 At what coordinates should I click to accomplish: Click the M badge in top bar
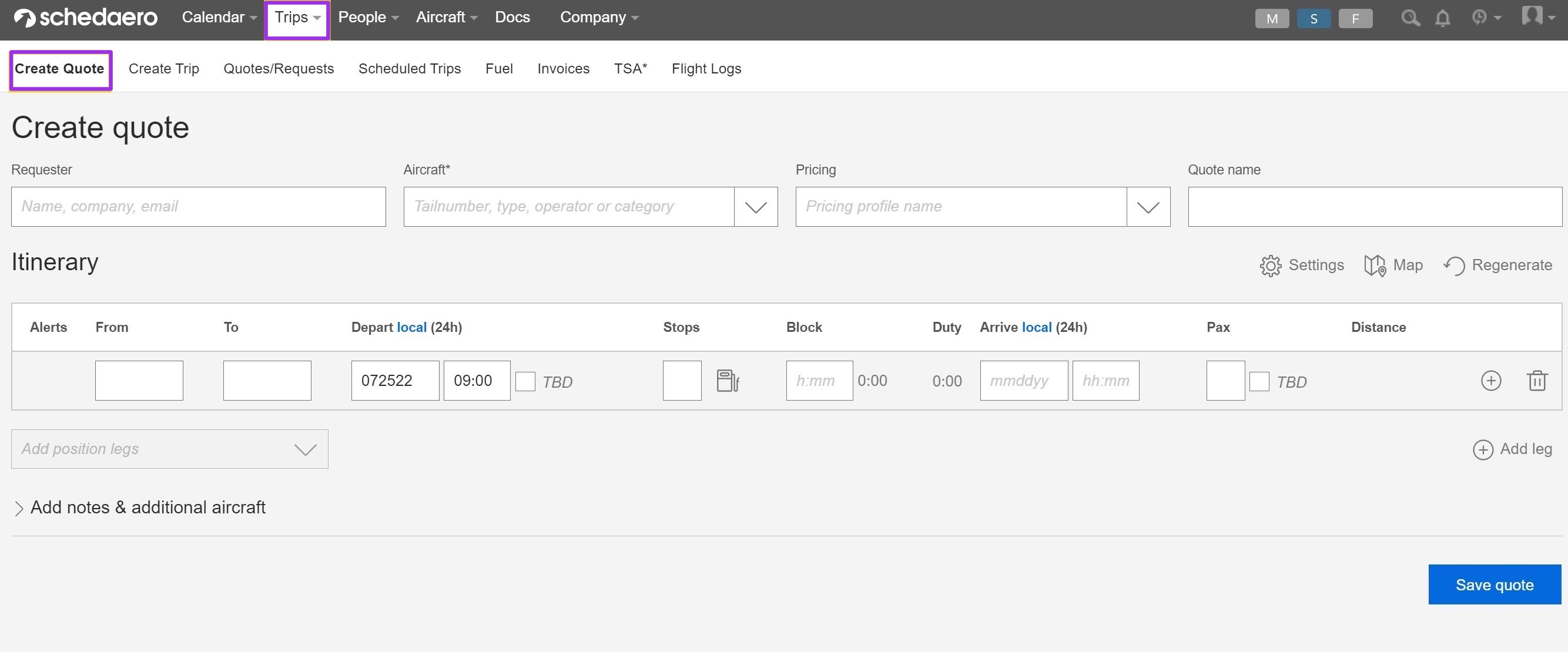coord(1272,18)
